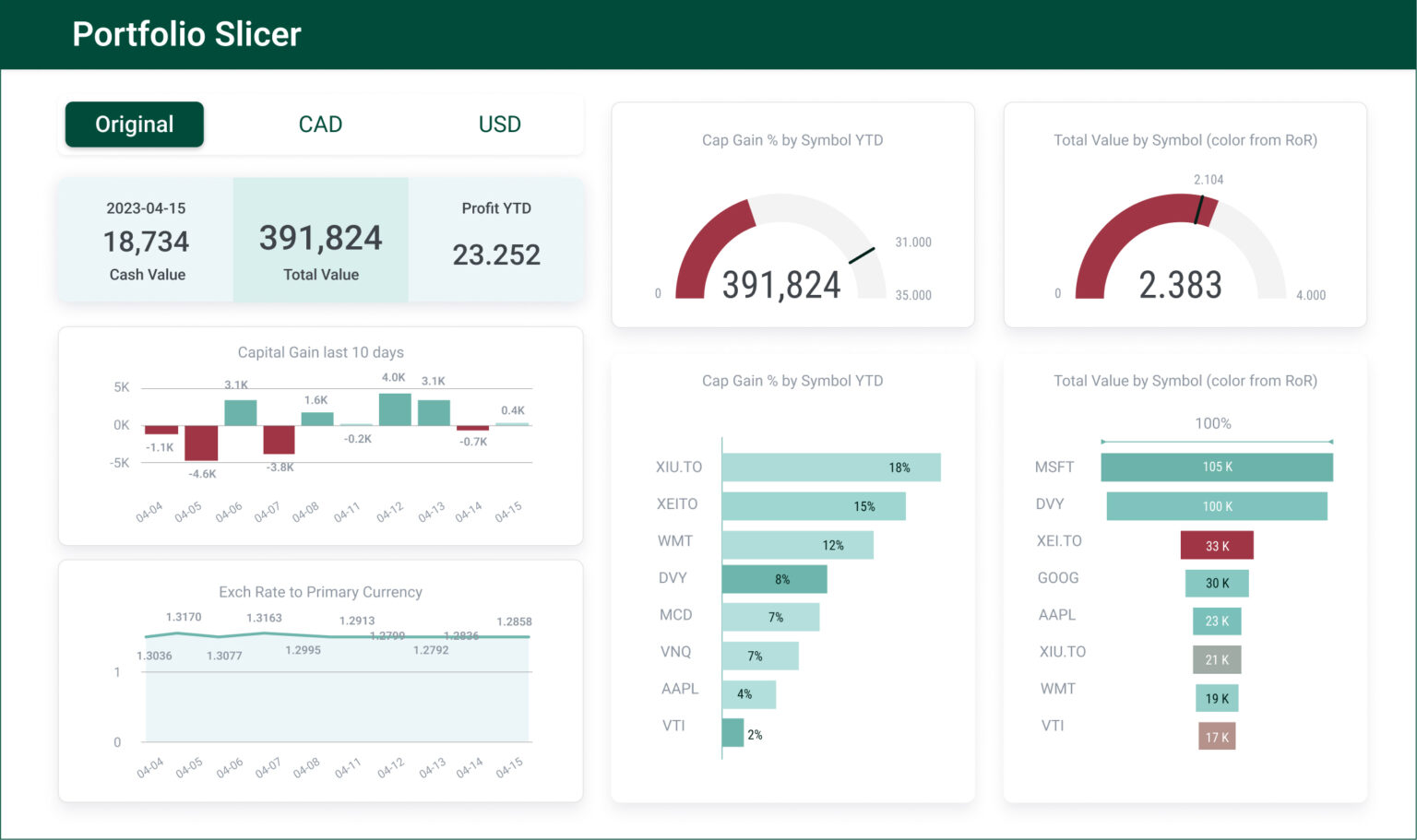Select the -4.6K red bar on 04-05
This screenshot has width=1417, height=840.
pyautogui.click(x=202, y=444)
